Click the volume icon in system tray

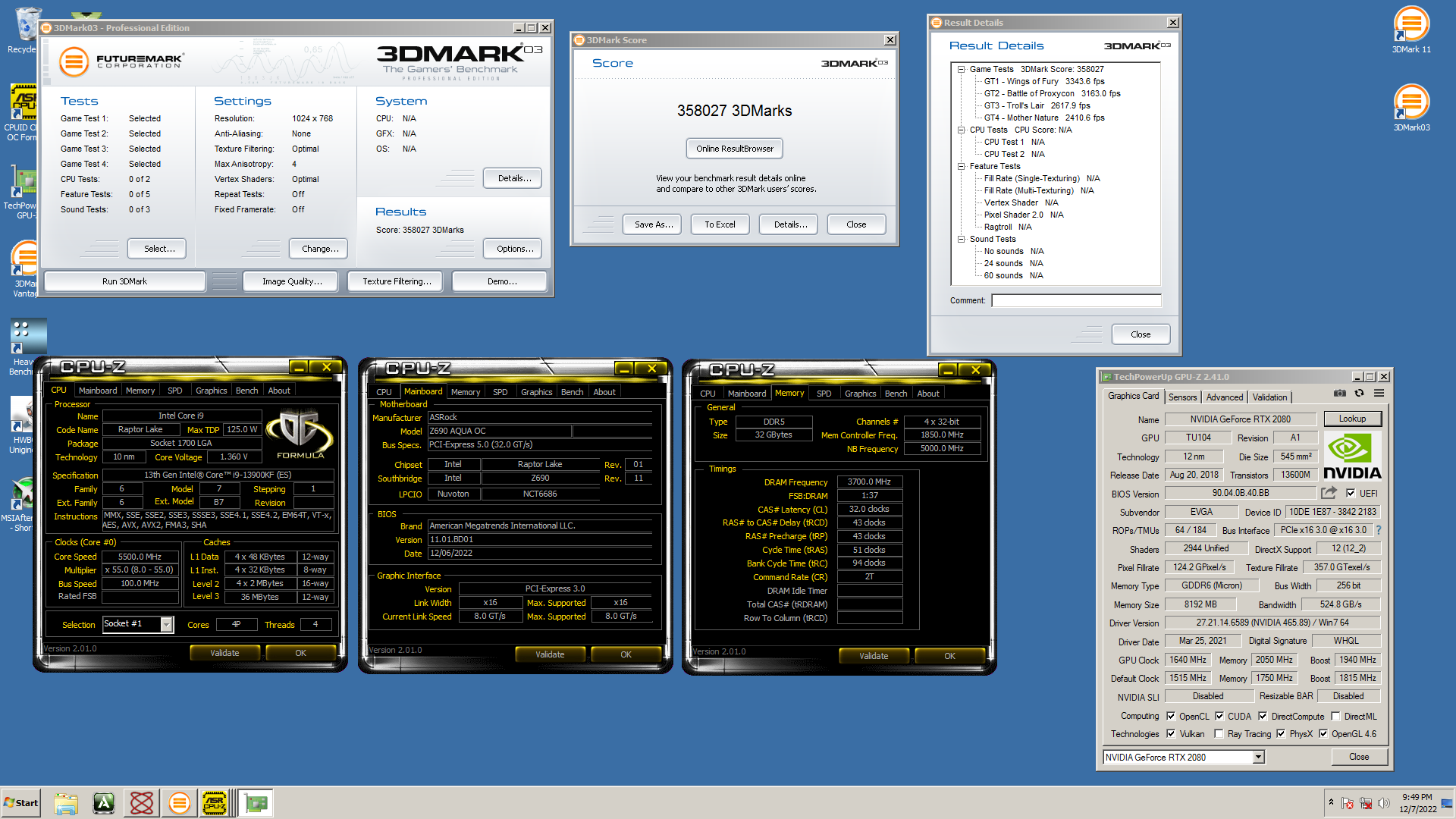click(1383, 803)
